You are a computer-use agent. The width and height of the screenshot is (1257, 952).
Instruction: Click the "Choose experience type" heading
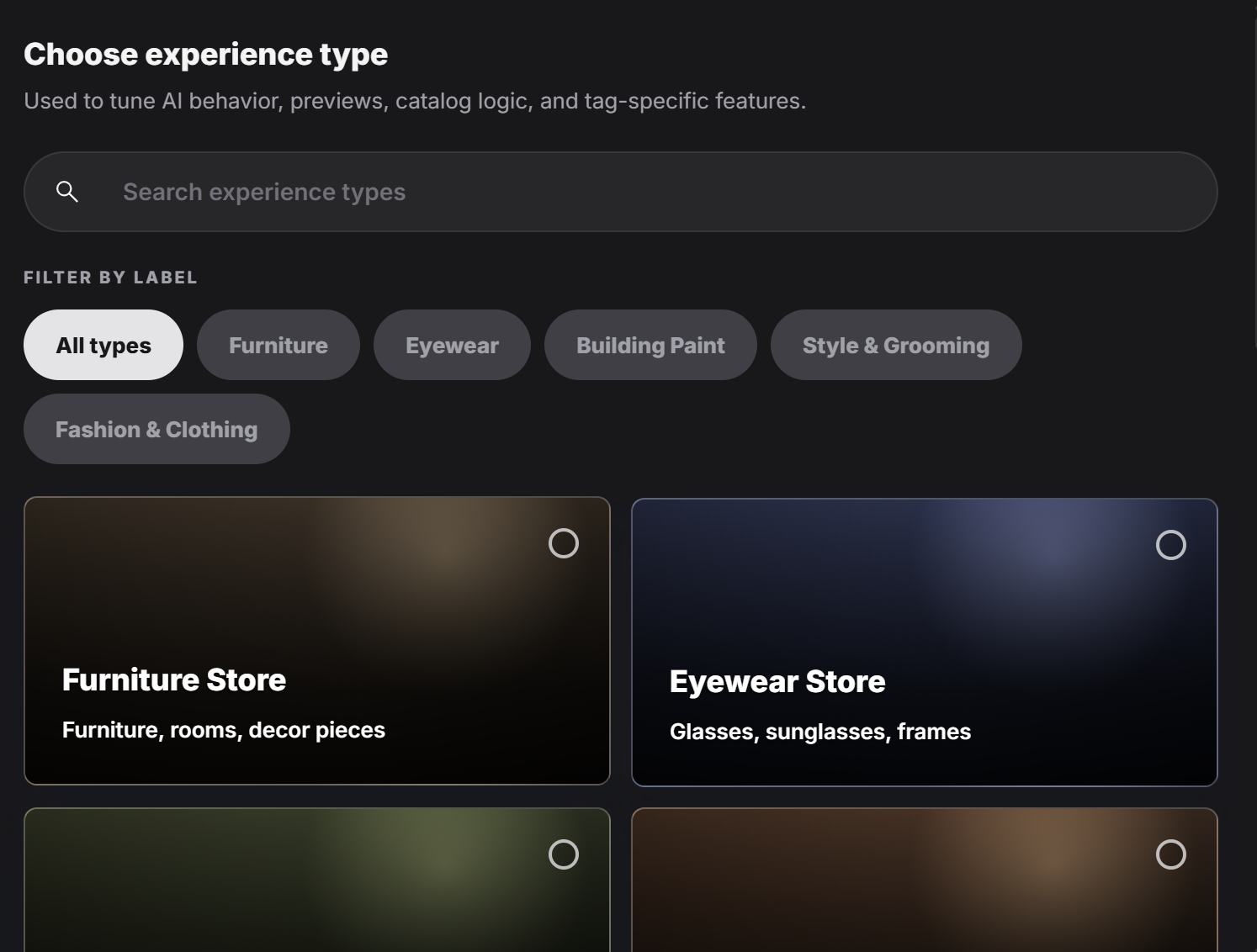pyautogui.click(x=206, y=54)
